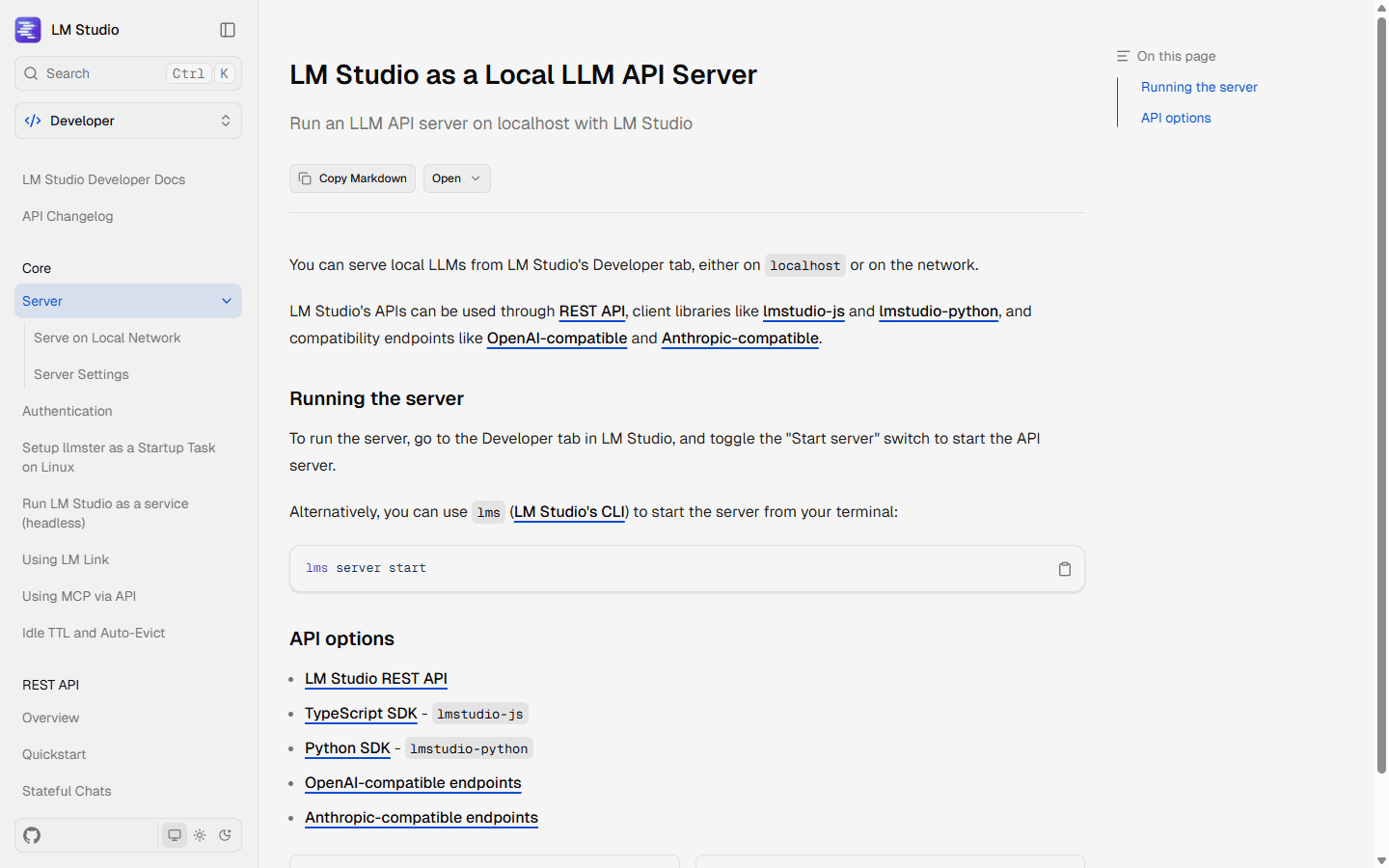Open Setup llmster as a Startup Task
The height and width of the screenshot is (868, 1389).
coord(119,457)
